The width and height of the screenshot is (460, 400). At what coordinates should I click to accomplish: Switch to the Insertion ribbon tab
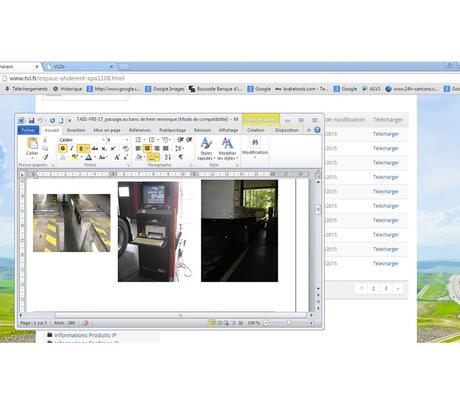pyautogui.click(x=76, y=130)
